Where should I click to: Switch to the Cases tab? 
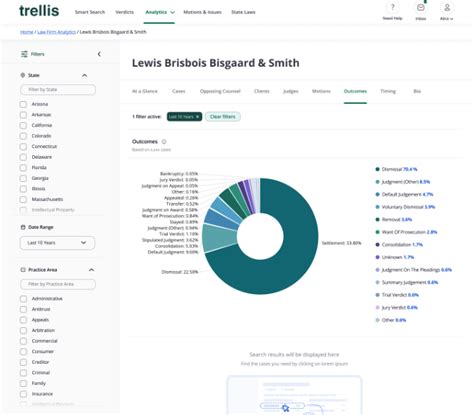pyautogui.click(x=179, y=91)
